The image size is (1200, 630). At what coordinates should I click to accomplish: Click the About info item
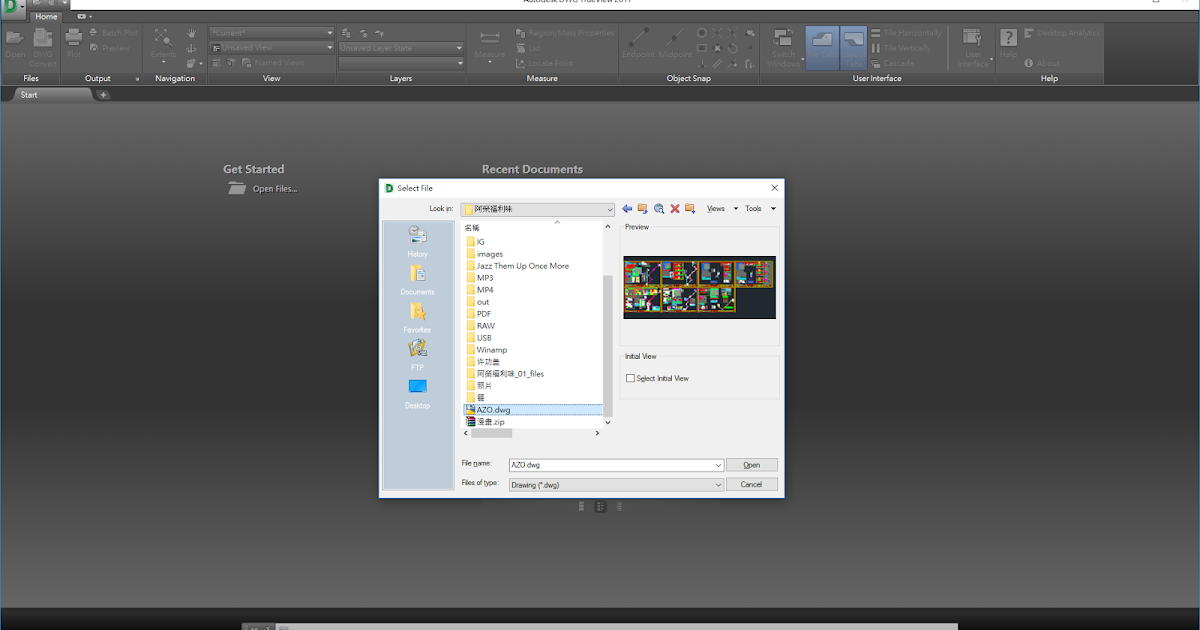[1042, 63]
